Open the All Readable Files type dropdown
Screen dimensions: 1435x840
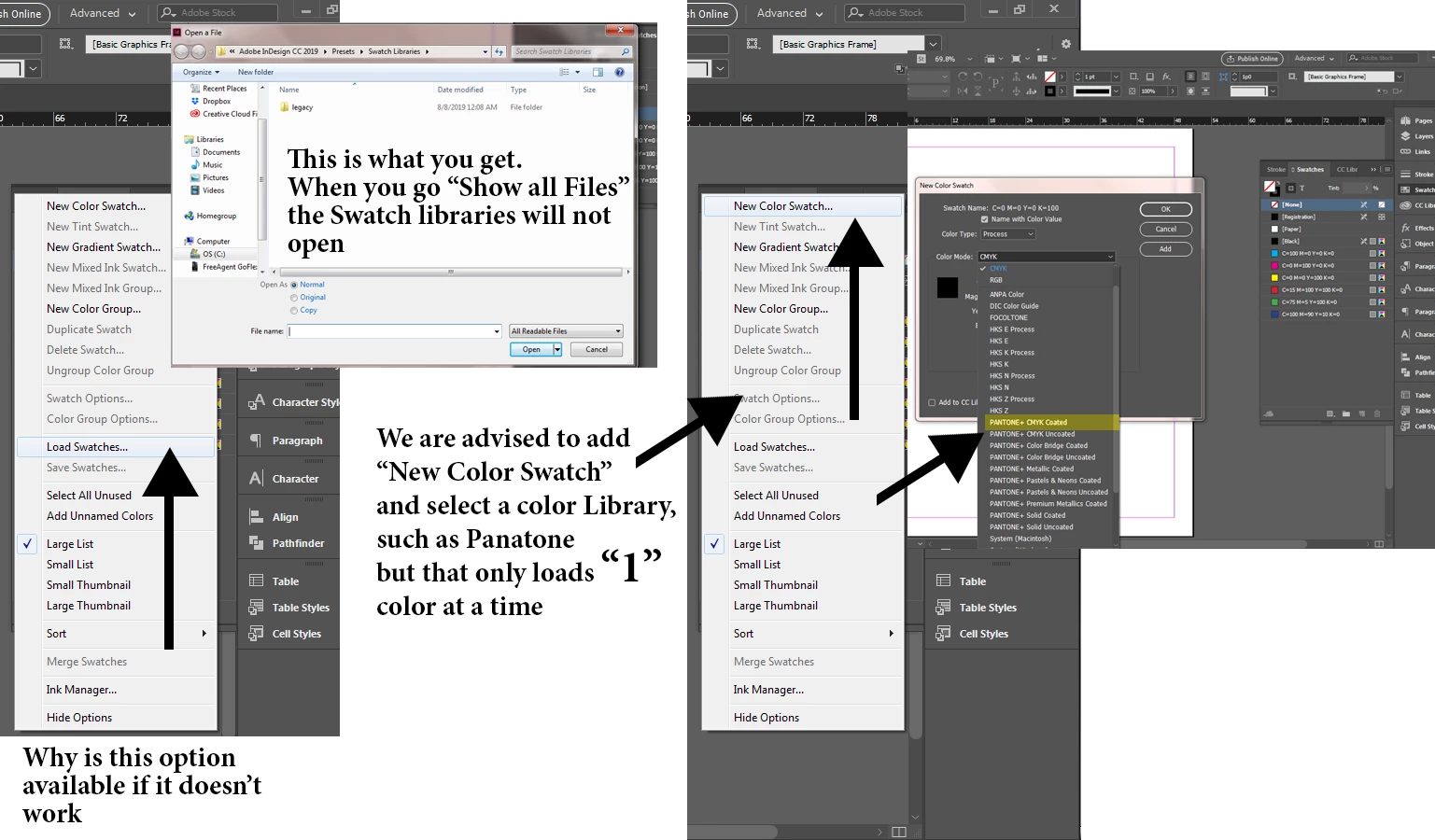566,331
